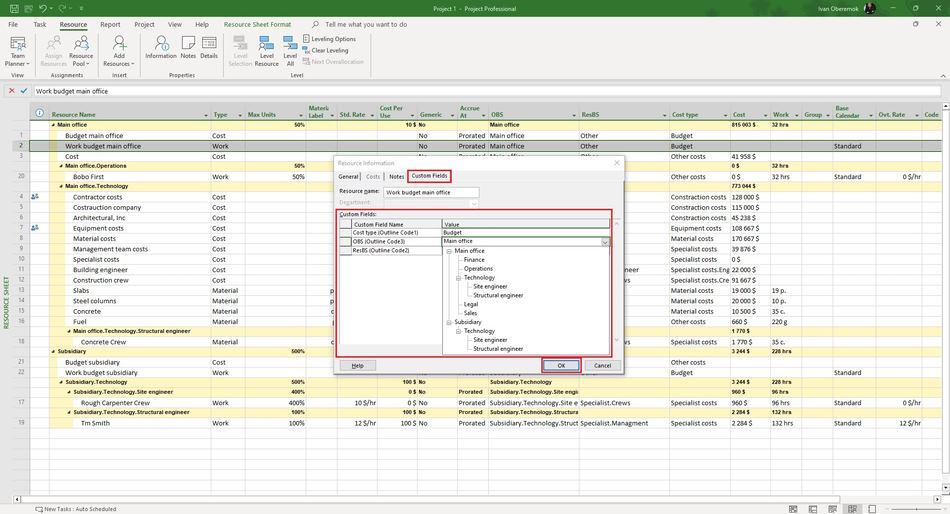Open the File menu

[13, 24]
